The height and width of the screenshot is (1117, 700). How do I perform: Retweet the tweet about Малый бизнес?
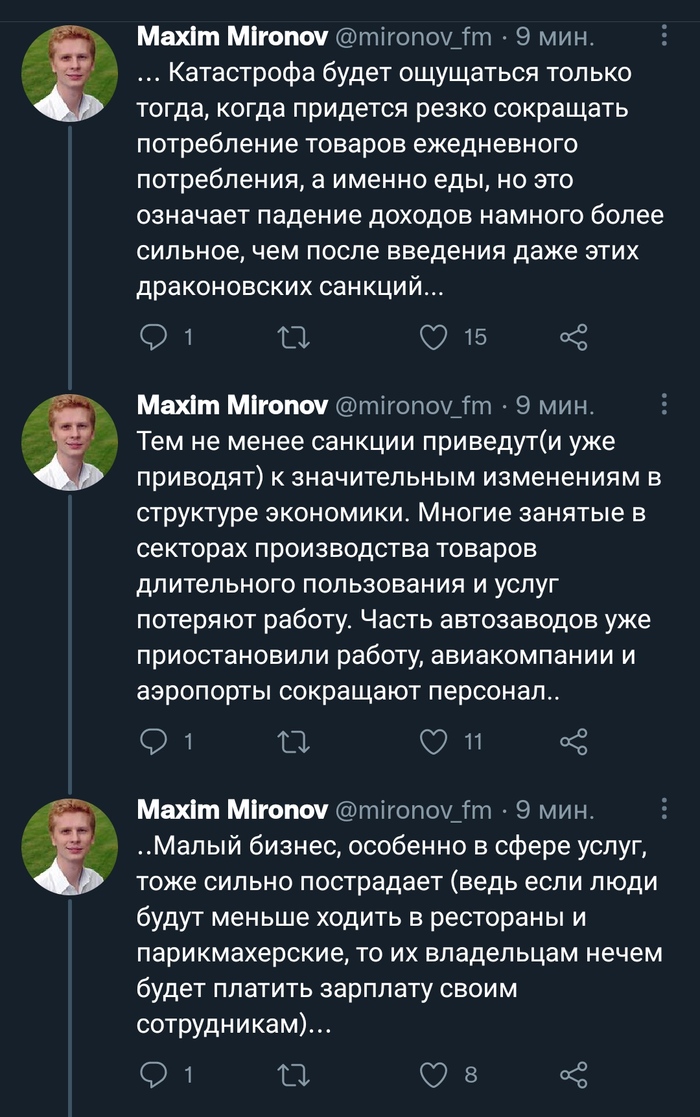point(293,1075)
